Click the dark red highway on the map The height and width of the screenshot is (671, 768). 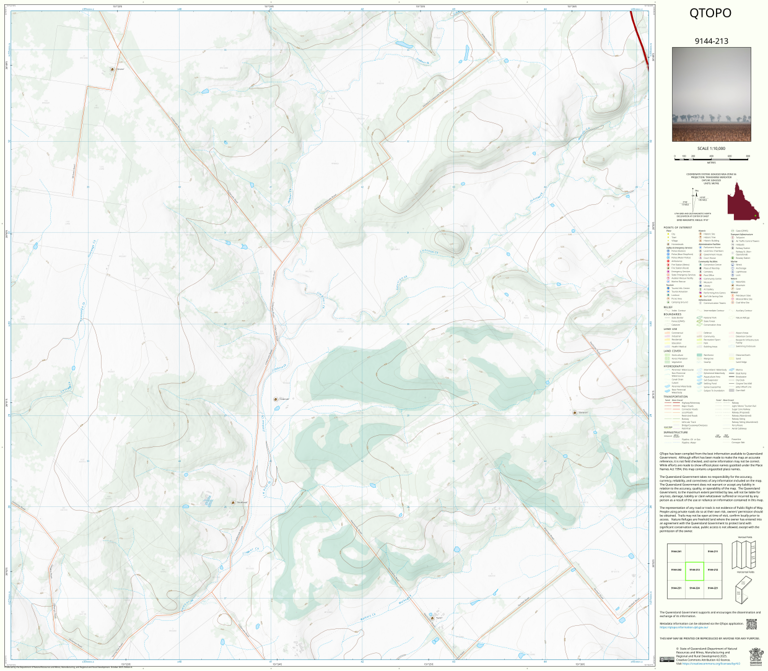tap(640, 40)
